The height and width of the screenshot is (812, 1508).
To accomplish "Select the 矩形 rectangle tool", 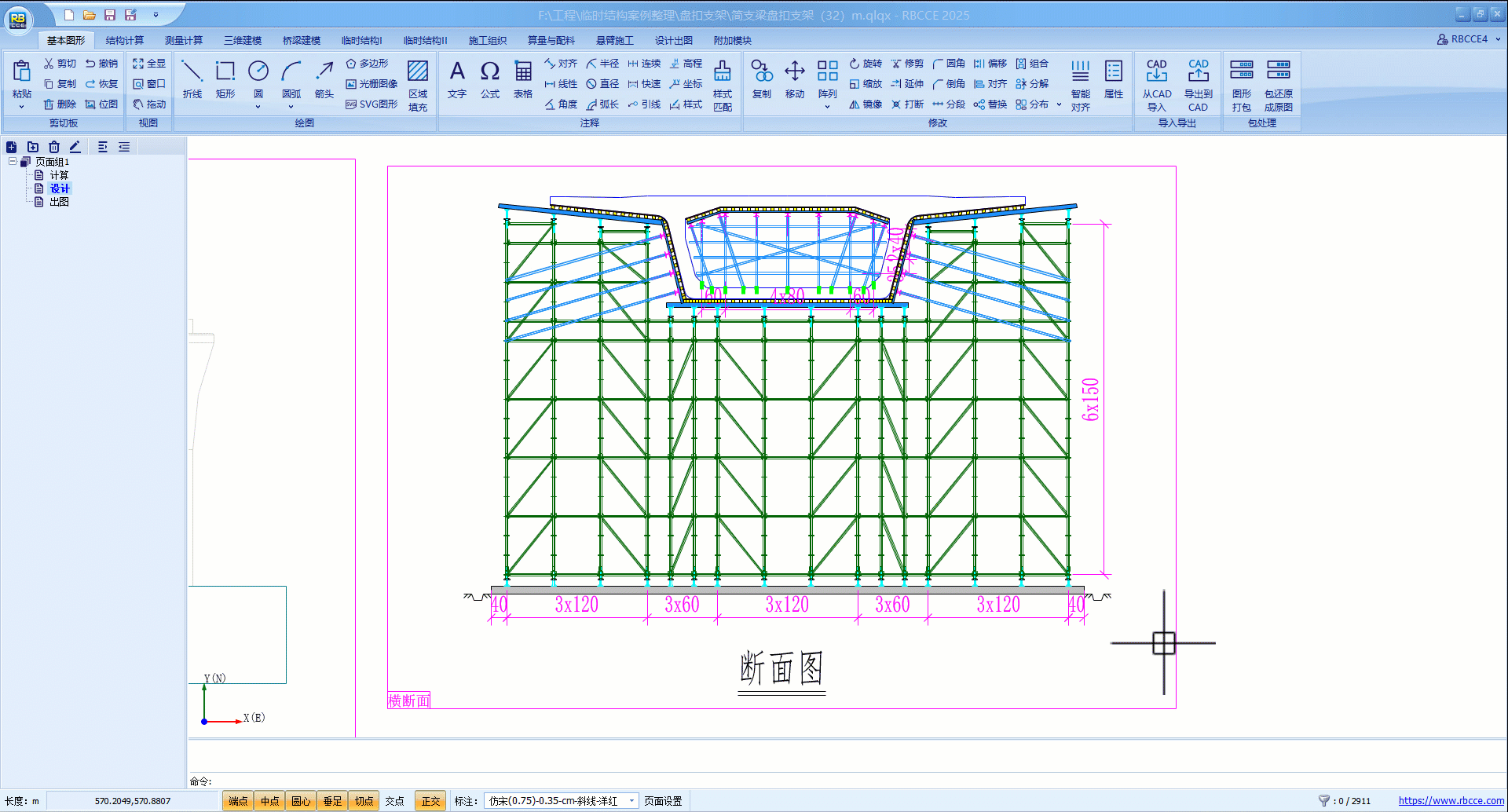I will click(x=225, y=79).
